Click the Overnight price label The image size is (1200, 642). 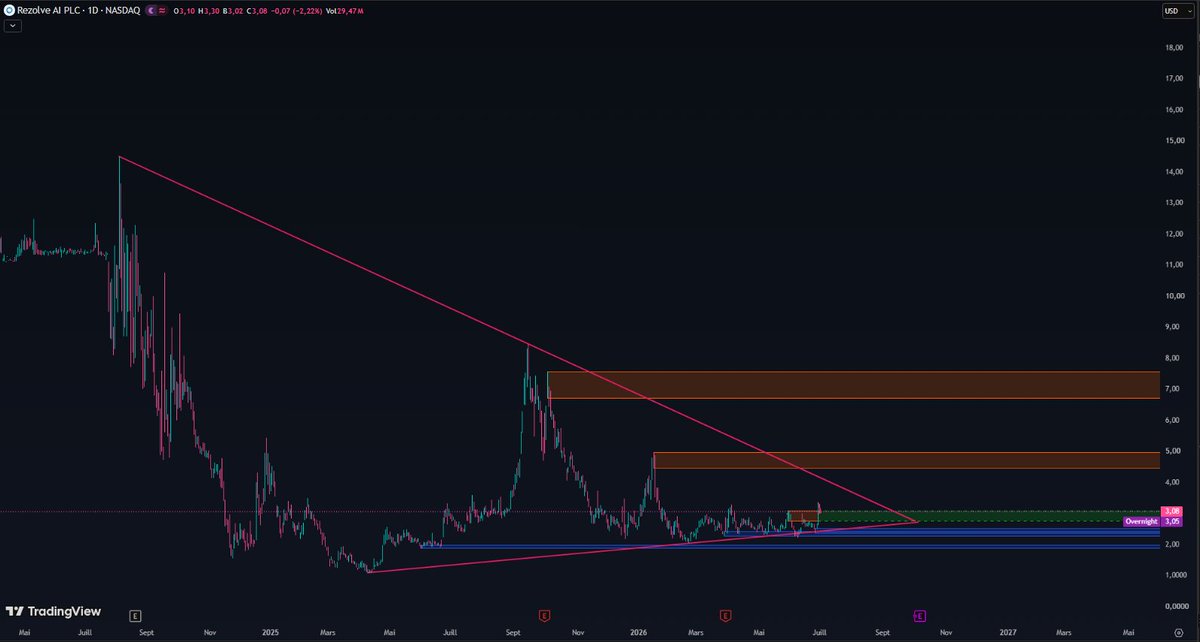[x=1140, y=521]
